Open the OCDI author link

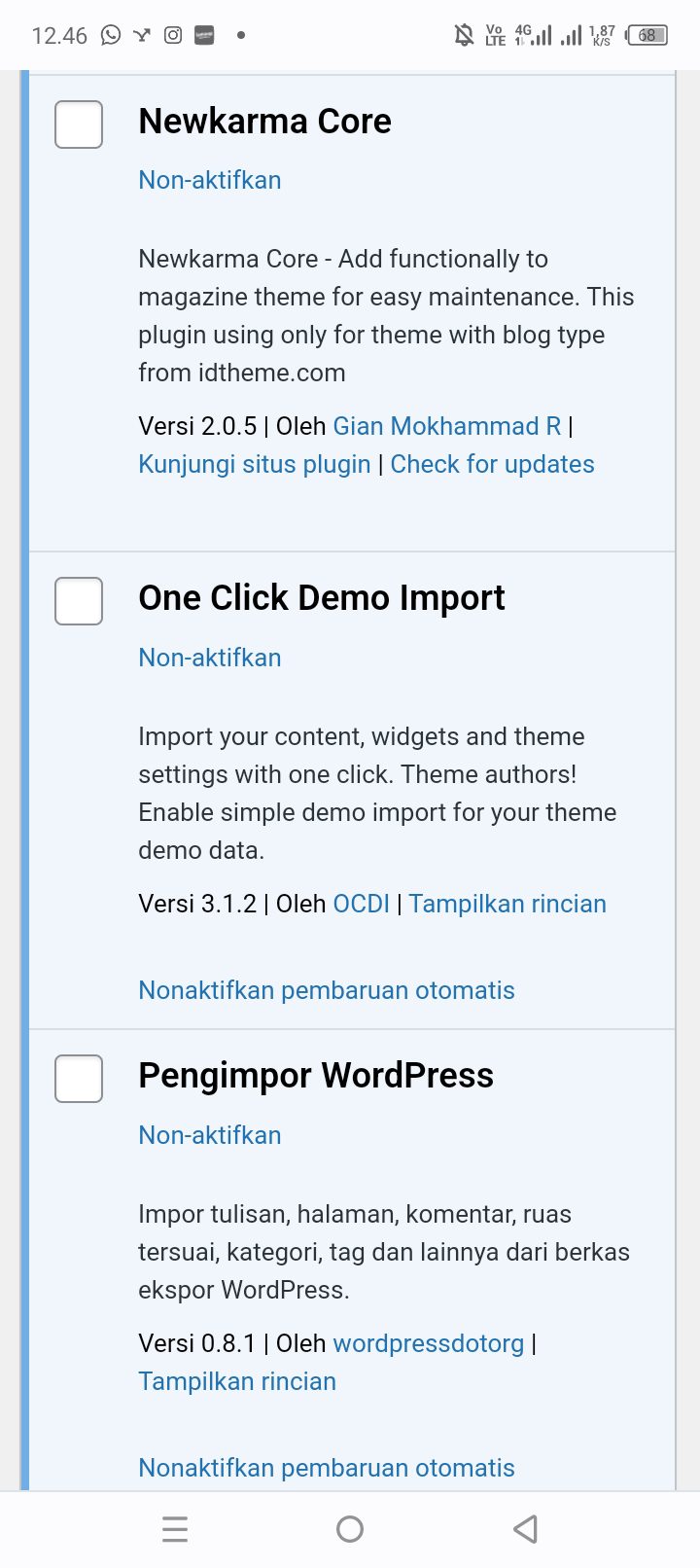(361, 904)
